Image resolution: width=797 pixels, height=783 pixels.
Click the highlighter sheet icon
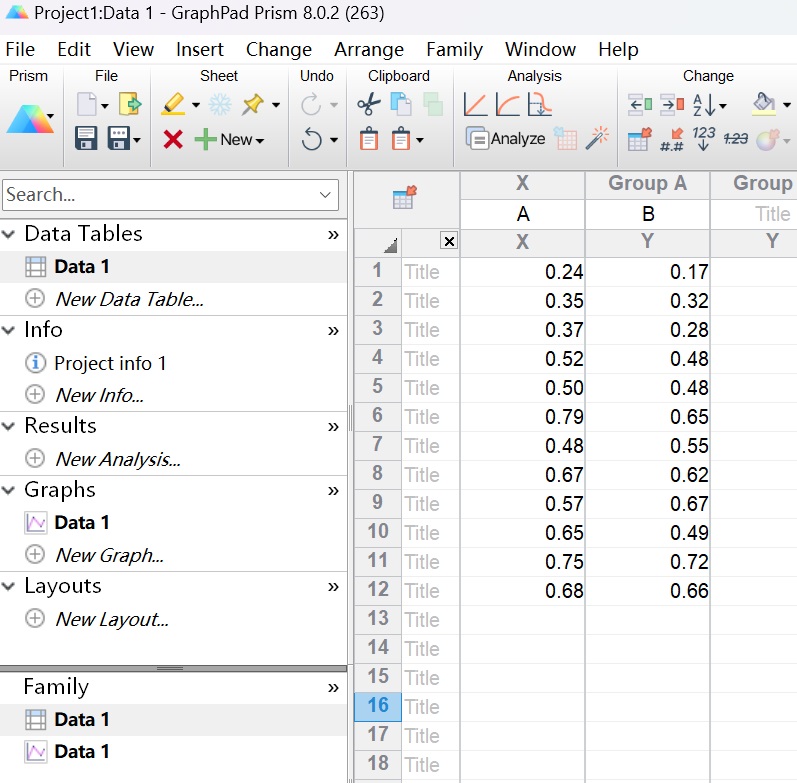[x=173, y=104]
